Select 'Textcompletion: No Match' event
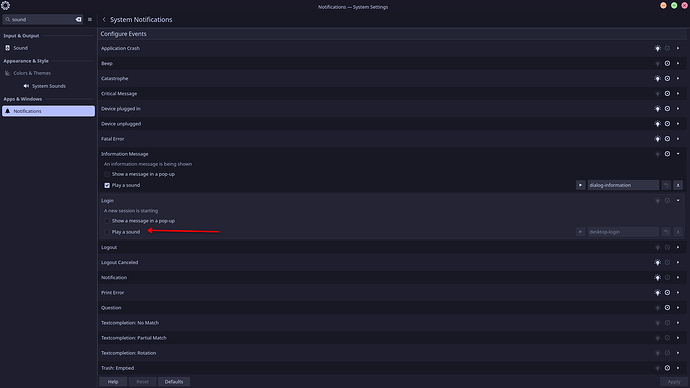 click(x=392, y=323)
